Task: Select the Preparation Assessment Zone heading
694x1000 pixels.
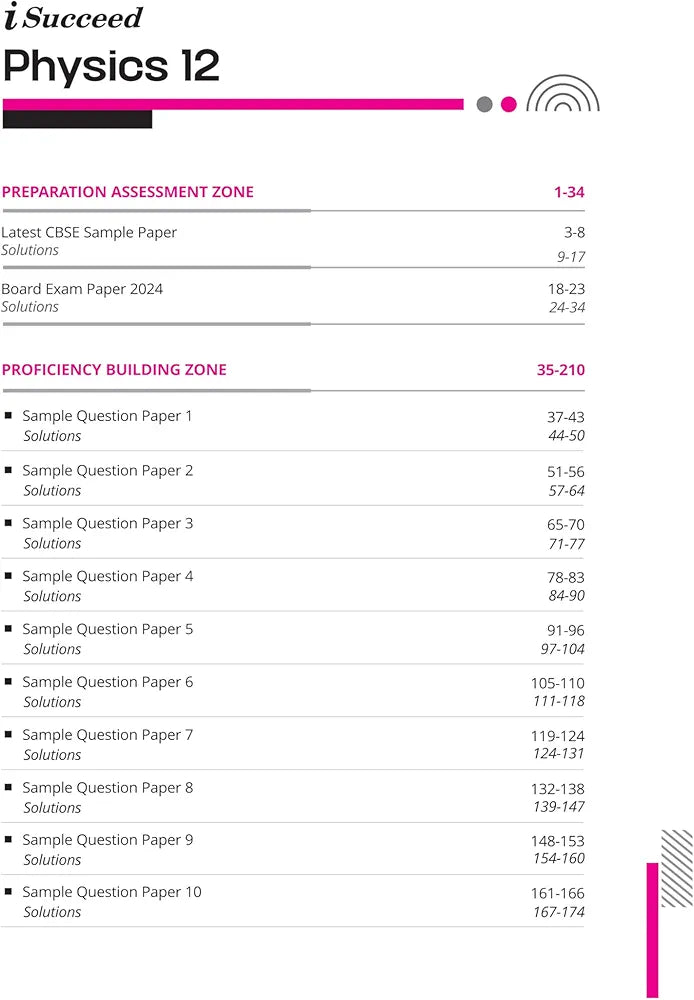Action: 128,192
